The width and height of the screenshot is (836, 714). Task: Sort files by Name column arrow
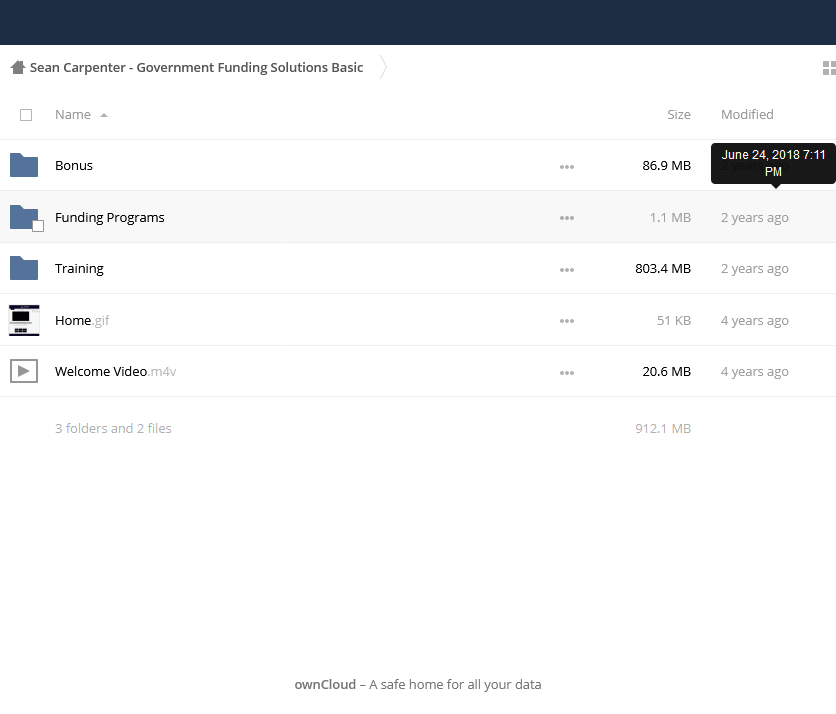(x=104, y=115)
